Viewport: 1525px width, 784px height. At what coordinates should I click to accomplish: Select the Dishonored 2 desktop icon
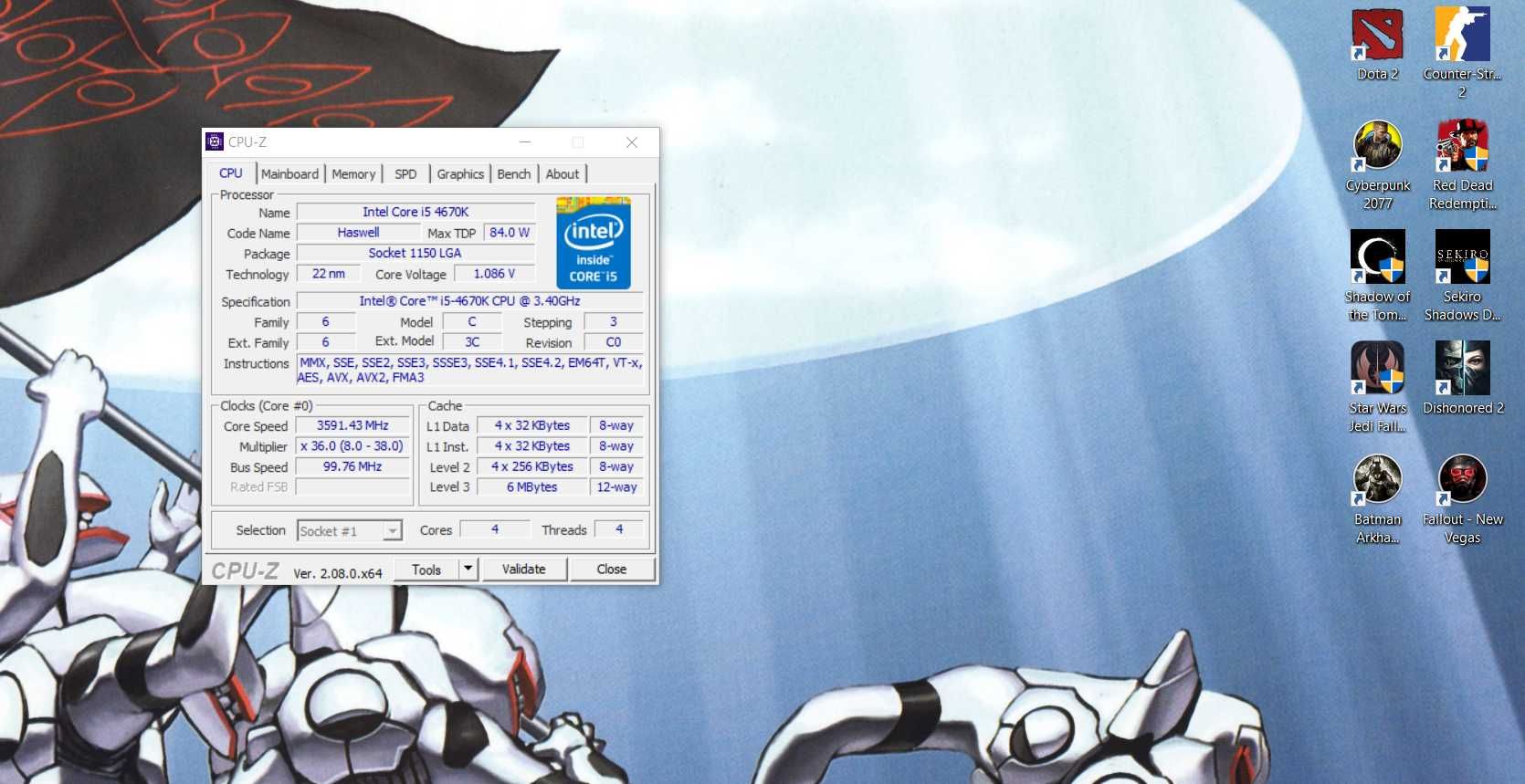click(1462, 379)
